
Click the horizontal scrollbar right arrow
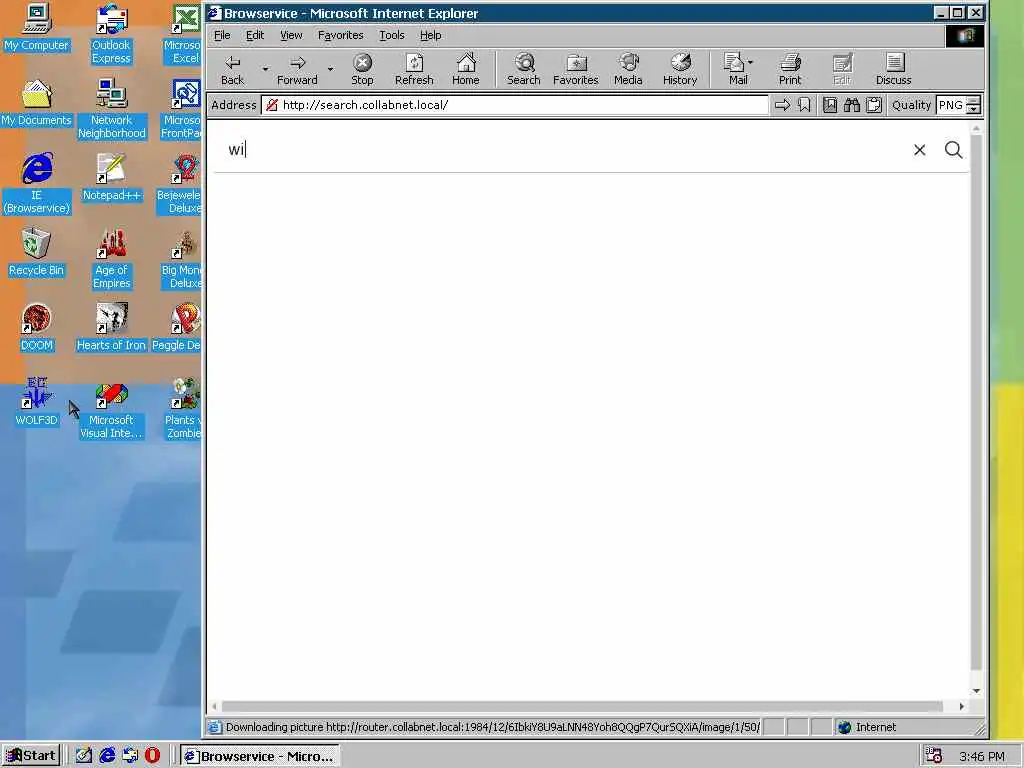pyautogui.click(x=961, y=706)
